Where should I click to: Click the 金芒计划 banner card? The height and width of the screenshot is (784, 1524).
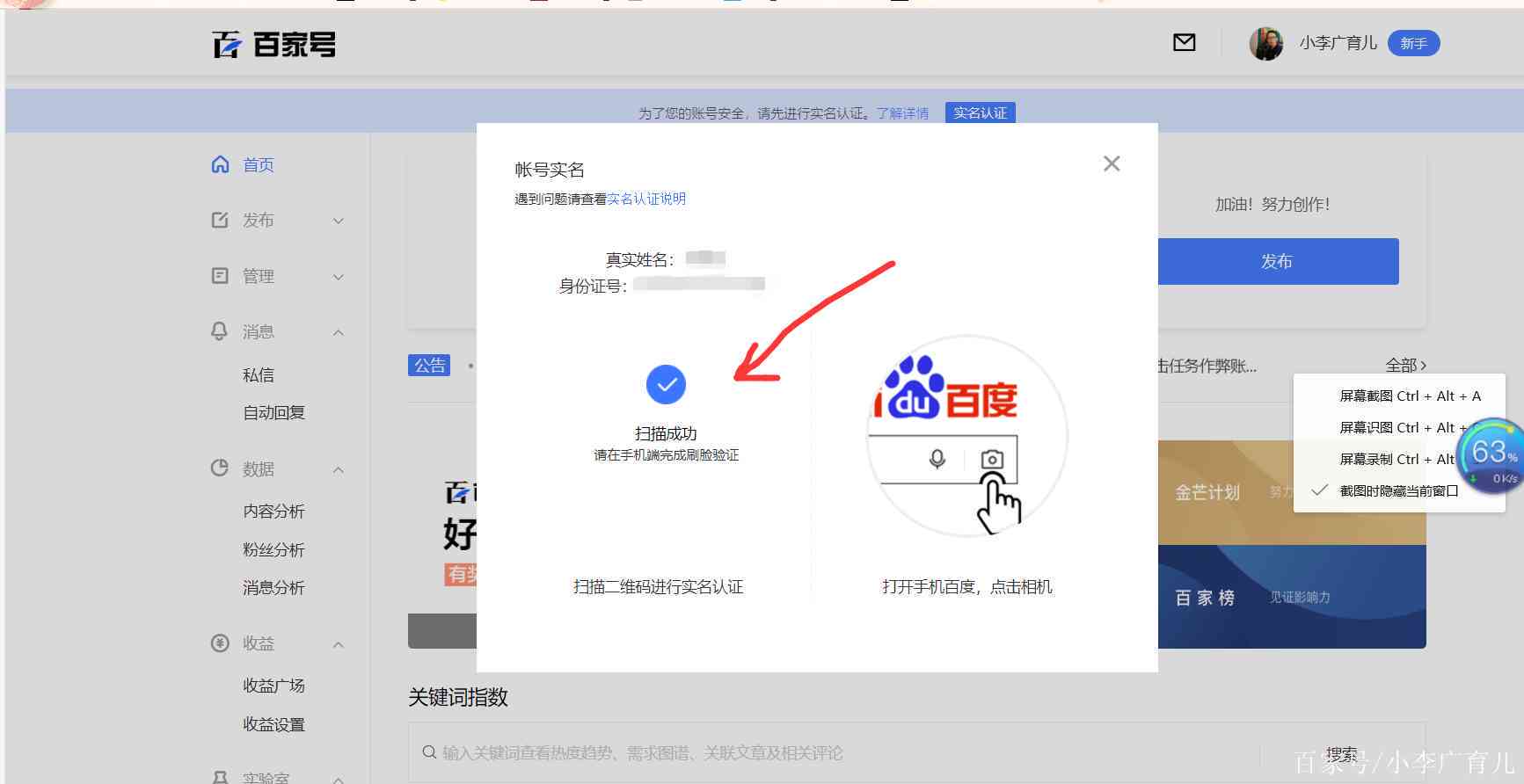click(x=1292, y=492)
